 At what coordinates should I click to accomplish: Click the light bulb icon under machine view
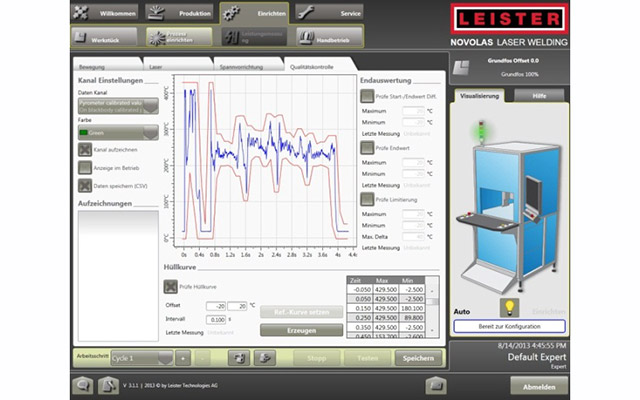[x=508, y=308]
